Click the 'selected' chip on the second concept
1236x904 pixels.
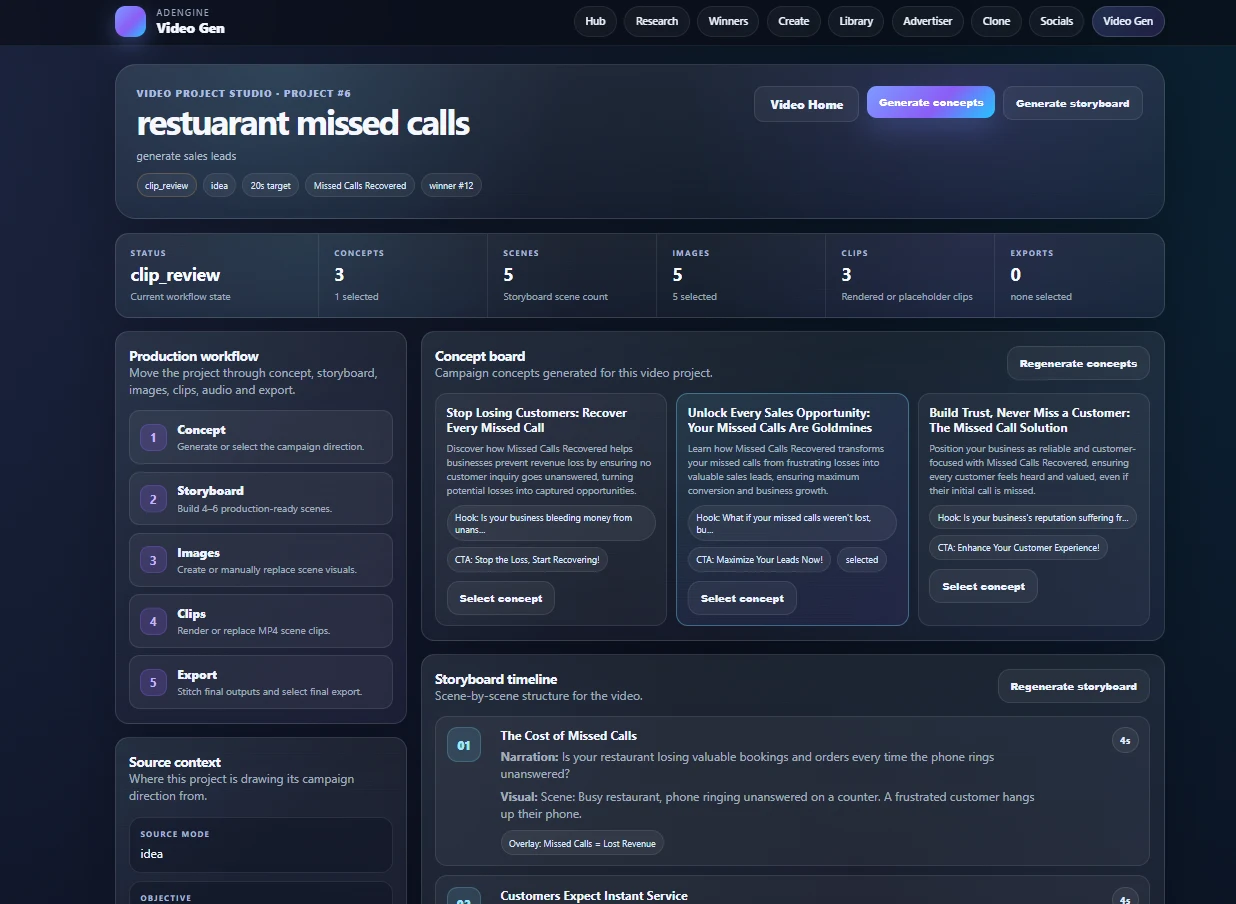tap(862, 559)
